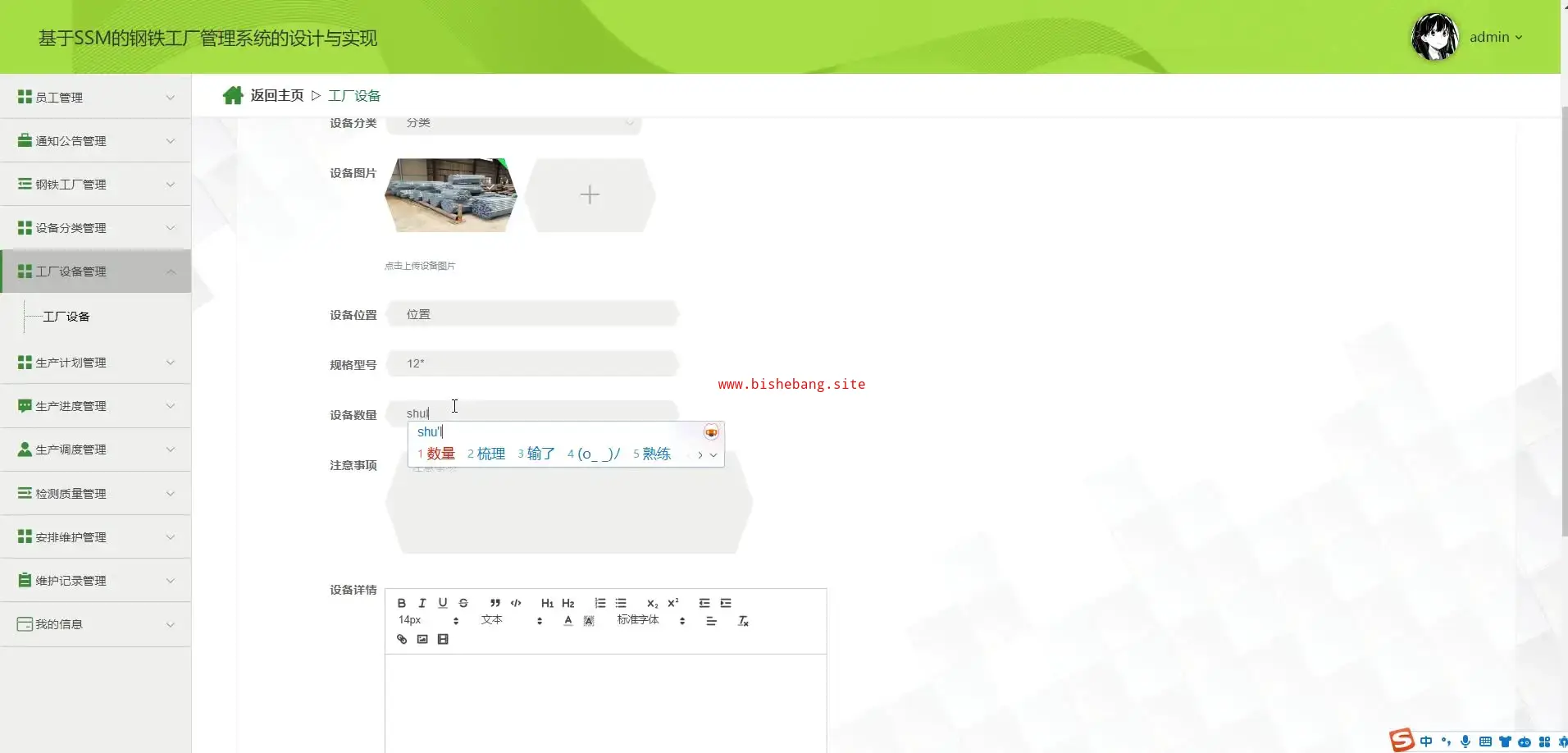Apply Heading 2 style
The image size is (1568, 753).
(567, 603)
